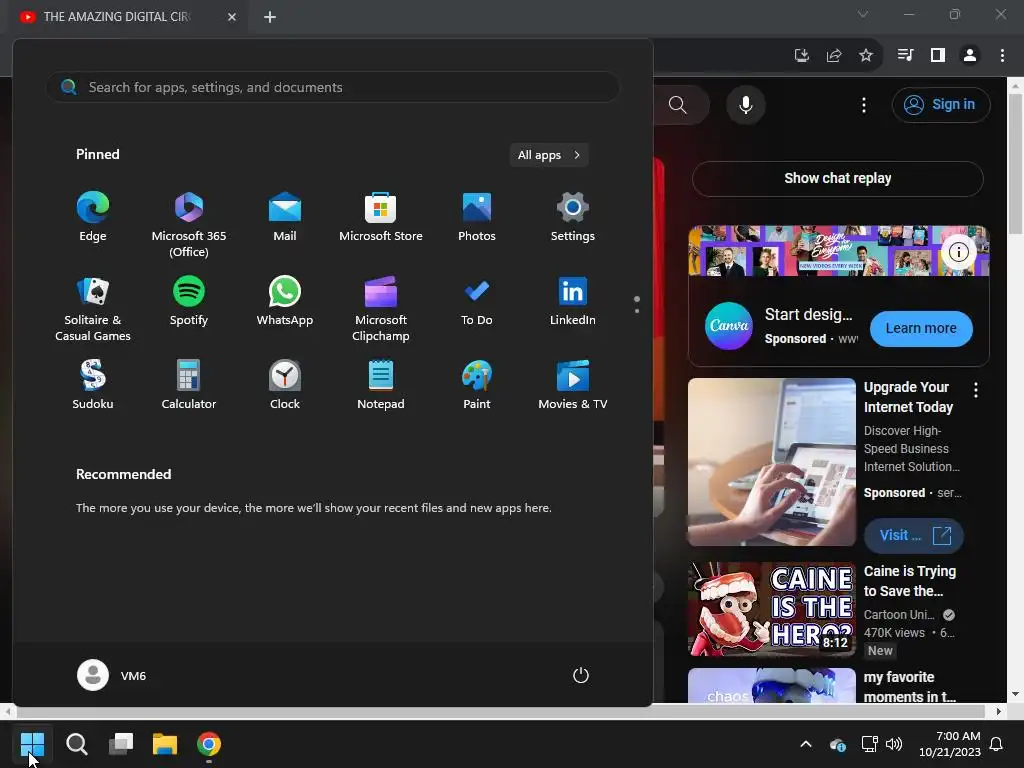Image resolution: width=1024 pixels, height=768 pixels.
Task: Click the Windows Start button on taskbar
Action: 32,744
